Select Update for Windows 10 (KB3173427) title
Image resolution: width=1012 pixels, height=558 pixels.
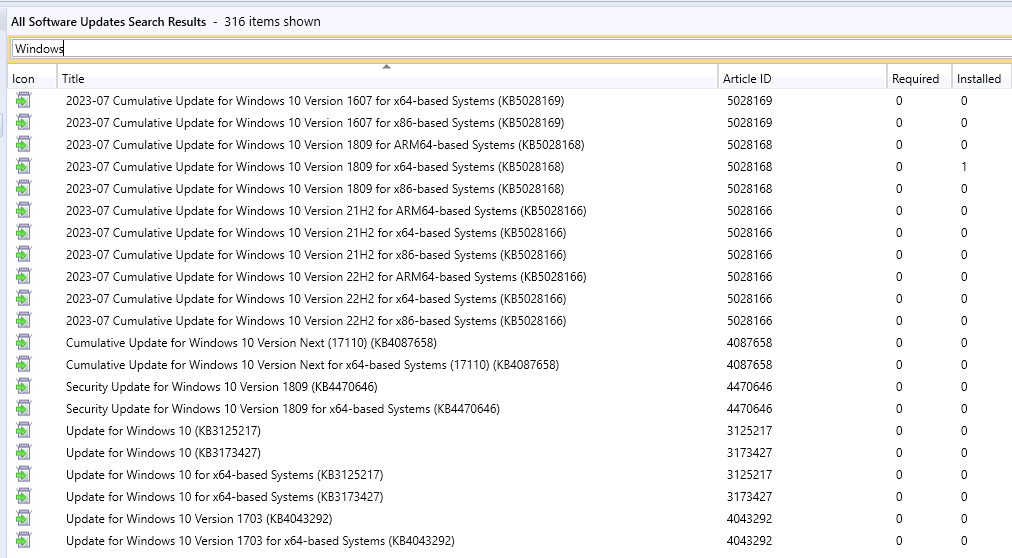[163, 452]
